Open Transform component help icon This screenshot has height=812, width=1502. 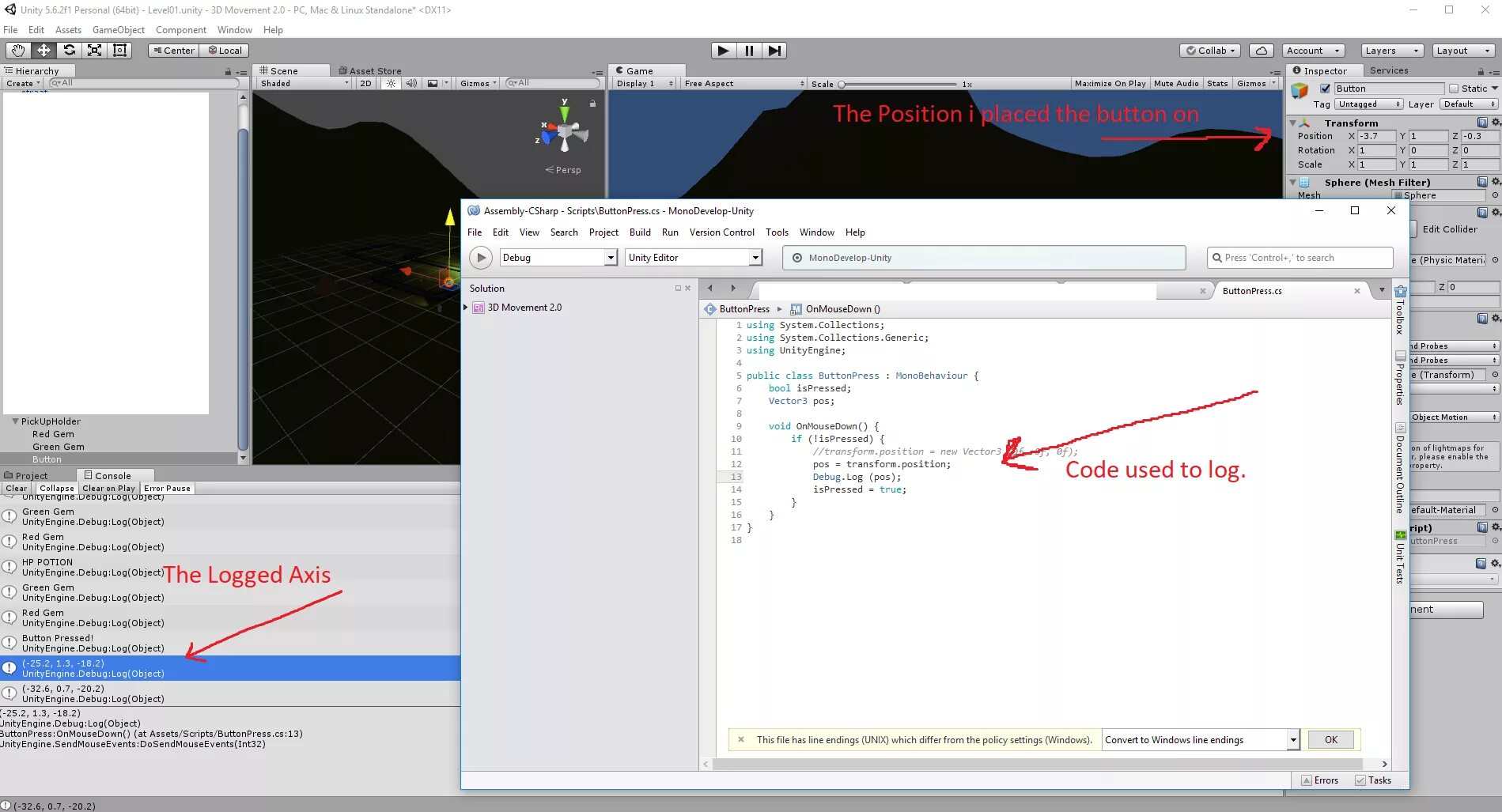coord(1482,123)
